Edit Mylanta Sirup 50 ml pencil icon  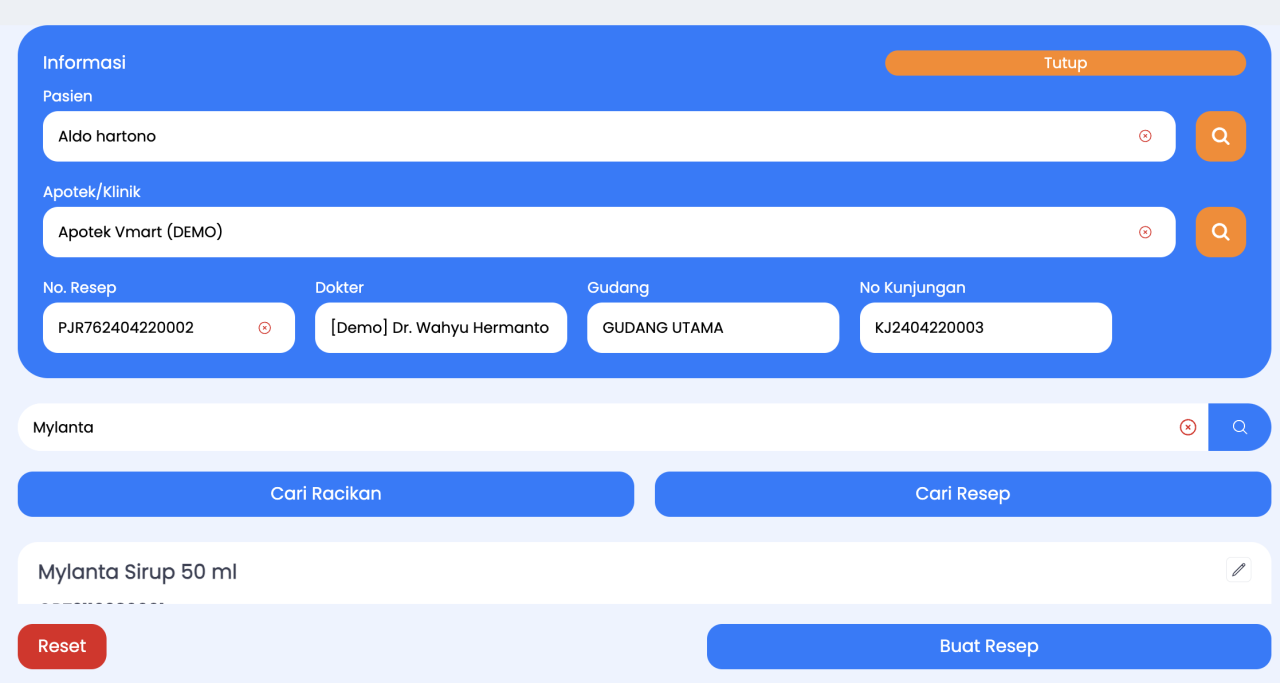(1238, 570)
